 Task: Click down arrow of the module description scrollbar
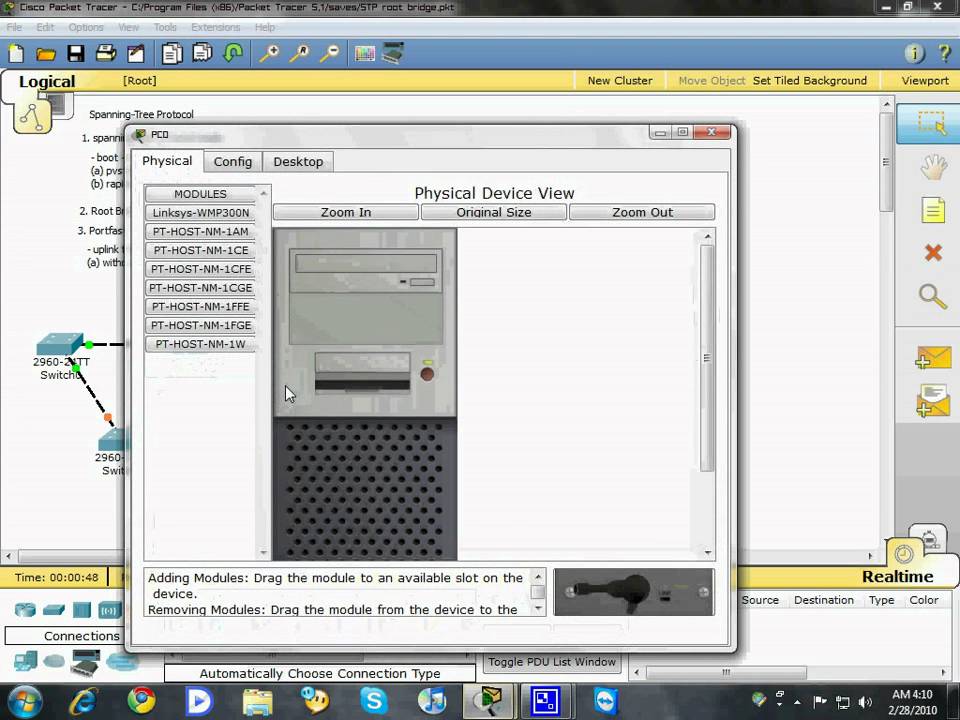538,609
